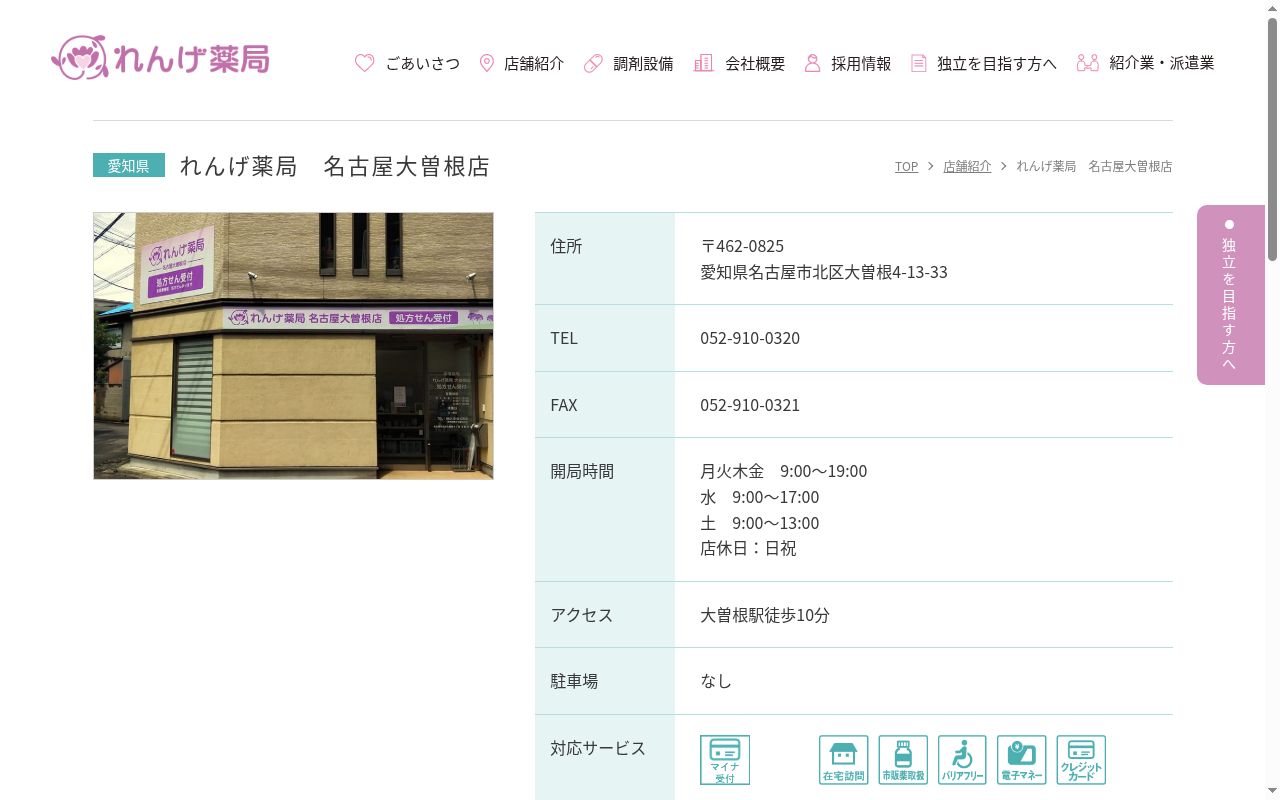This screenshot has height=800, width=1280.
Task: Click the 在宅訪問 service icon
Action: 844,760
